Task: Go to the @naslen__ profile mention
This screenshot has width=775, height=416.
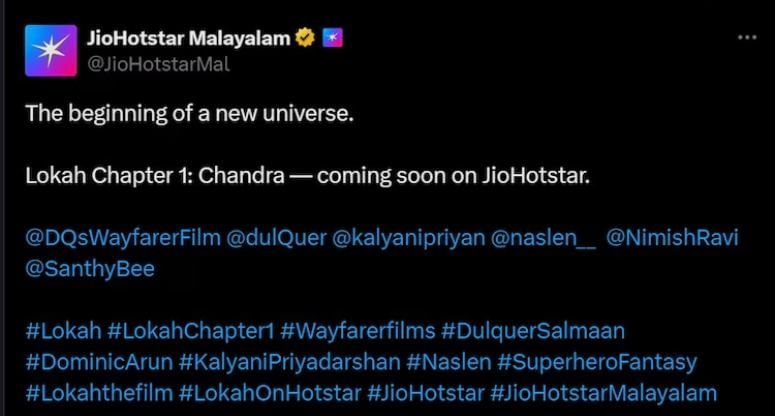Action: point(543,238)
